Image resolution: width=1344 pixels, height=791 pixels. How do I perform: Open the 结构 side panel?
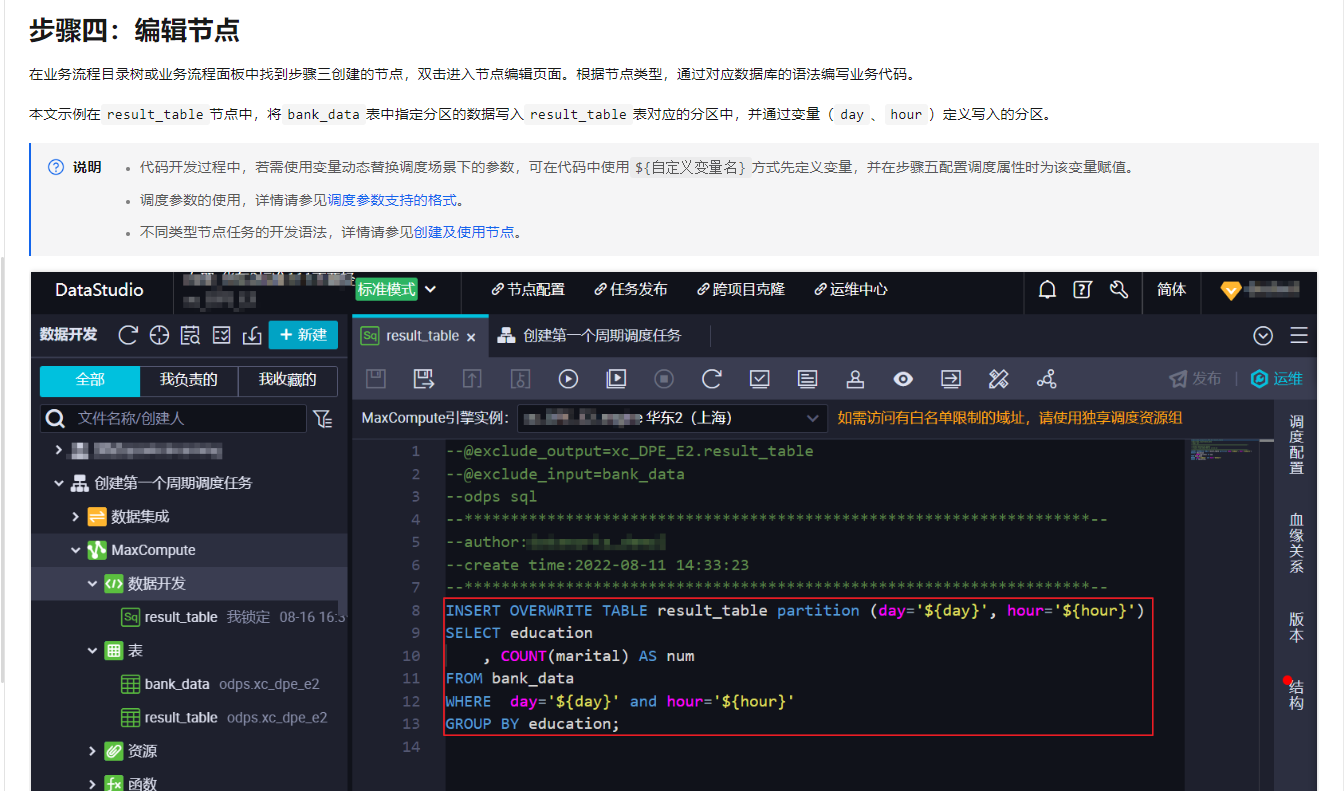(x=1296, y=695)
